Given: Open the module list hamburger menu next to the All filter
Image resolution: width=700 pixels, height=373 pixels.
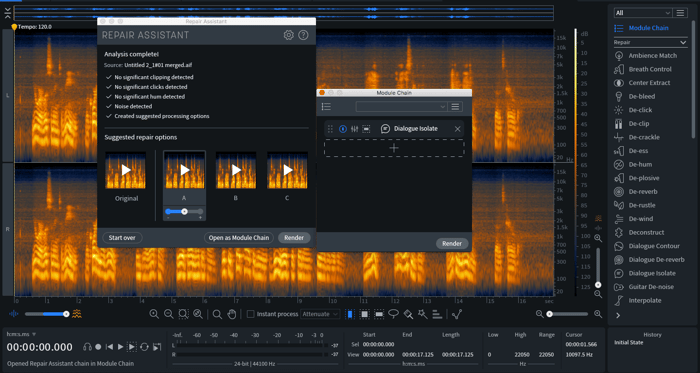Looking at the screenshot, I should pos(680,13).
